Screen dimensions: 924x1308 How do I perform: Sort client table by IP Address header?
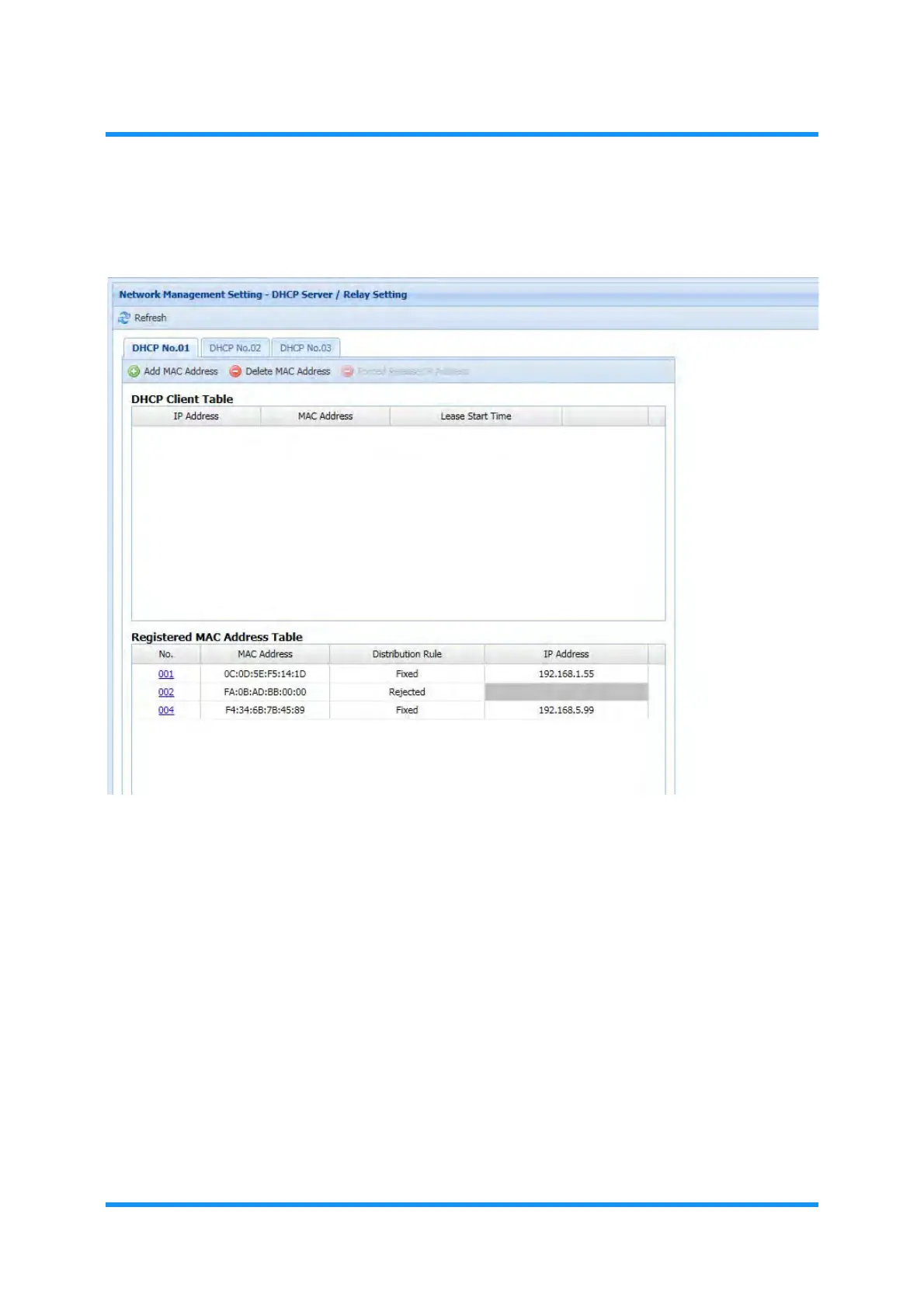(196, 416)
